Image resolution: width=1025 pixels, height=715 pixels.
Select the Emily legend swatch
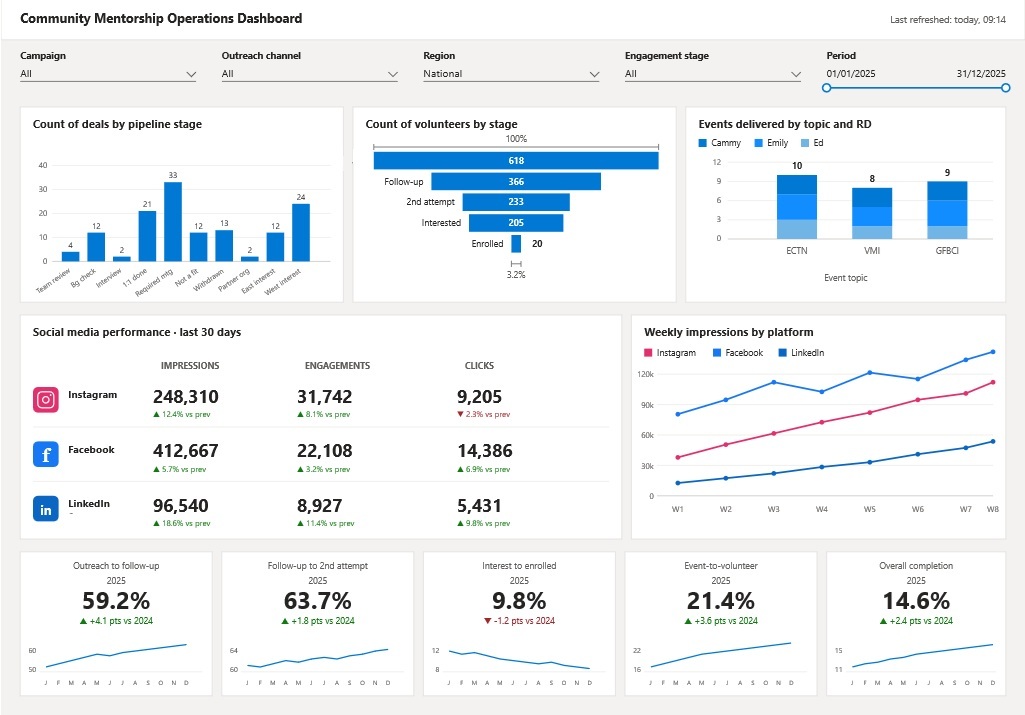[x=758, y=143]
